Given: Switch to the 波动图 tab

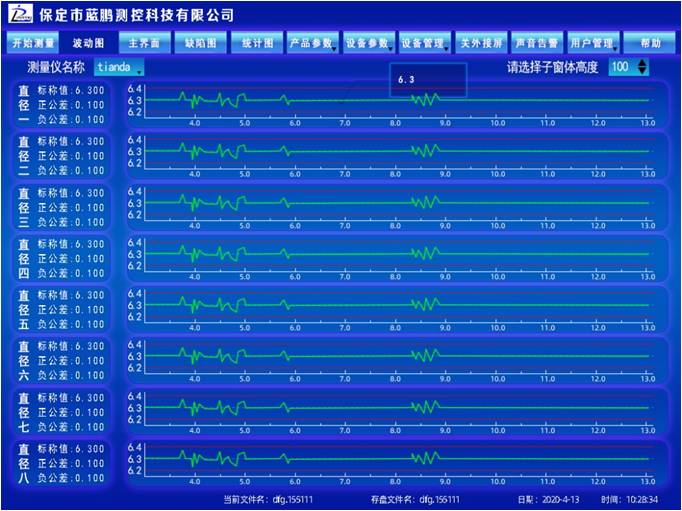Looking at the screenshot, I should [x=88, y=43].
